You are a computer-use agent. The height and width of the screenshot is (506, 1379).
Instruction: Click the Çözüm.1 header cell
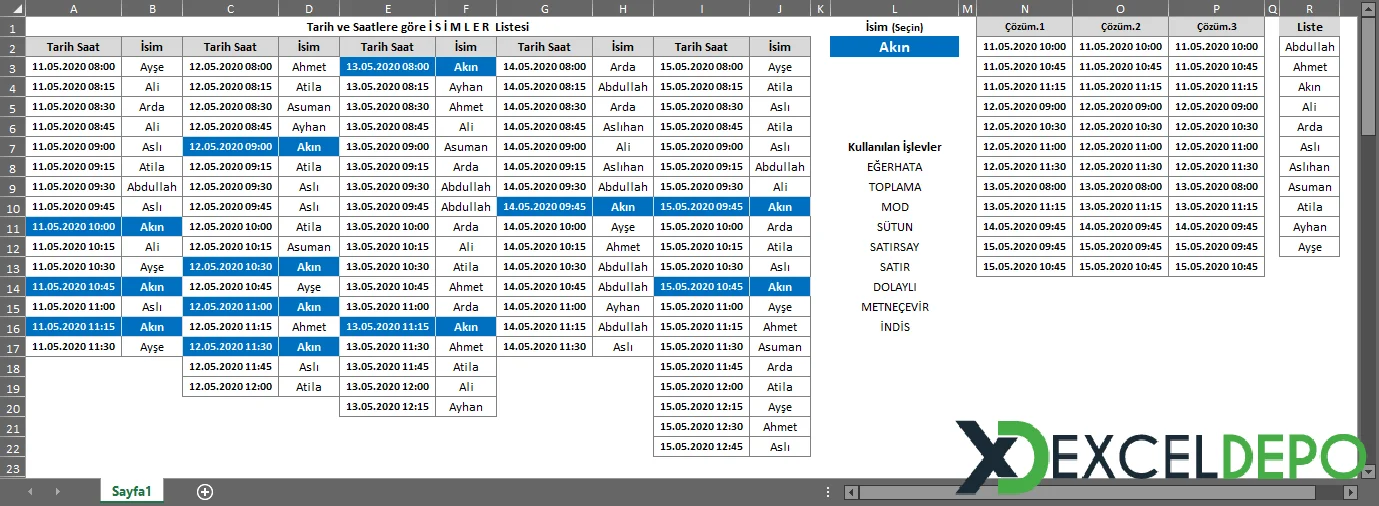click(x=1024, y=27)
